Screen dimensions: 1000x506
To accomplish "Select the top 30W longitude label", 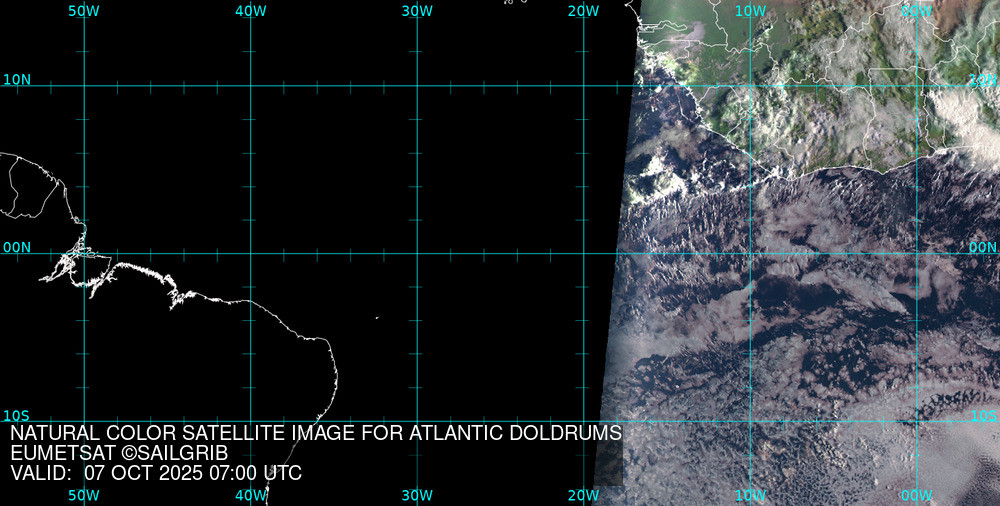I will click(417, 10).
